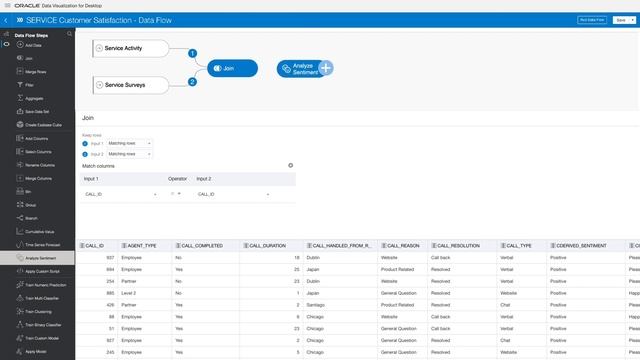The height and width of the screenshot is (360, 640).
Task: Click the Service Surveys node label
Action: coord(125,85)
